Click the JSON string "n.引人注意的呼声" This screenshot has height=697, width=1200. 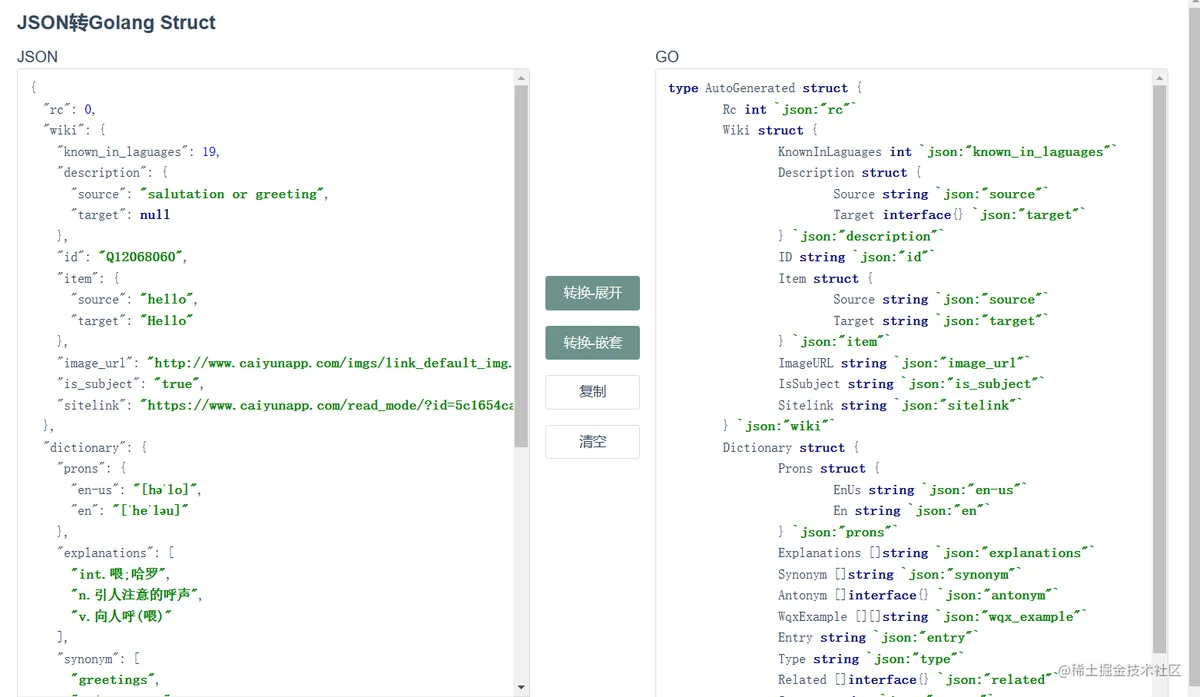coord(136,595)
